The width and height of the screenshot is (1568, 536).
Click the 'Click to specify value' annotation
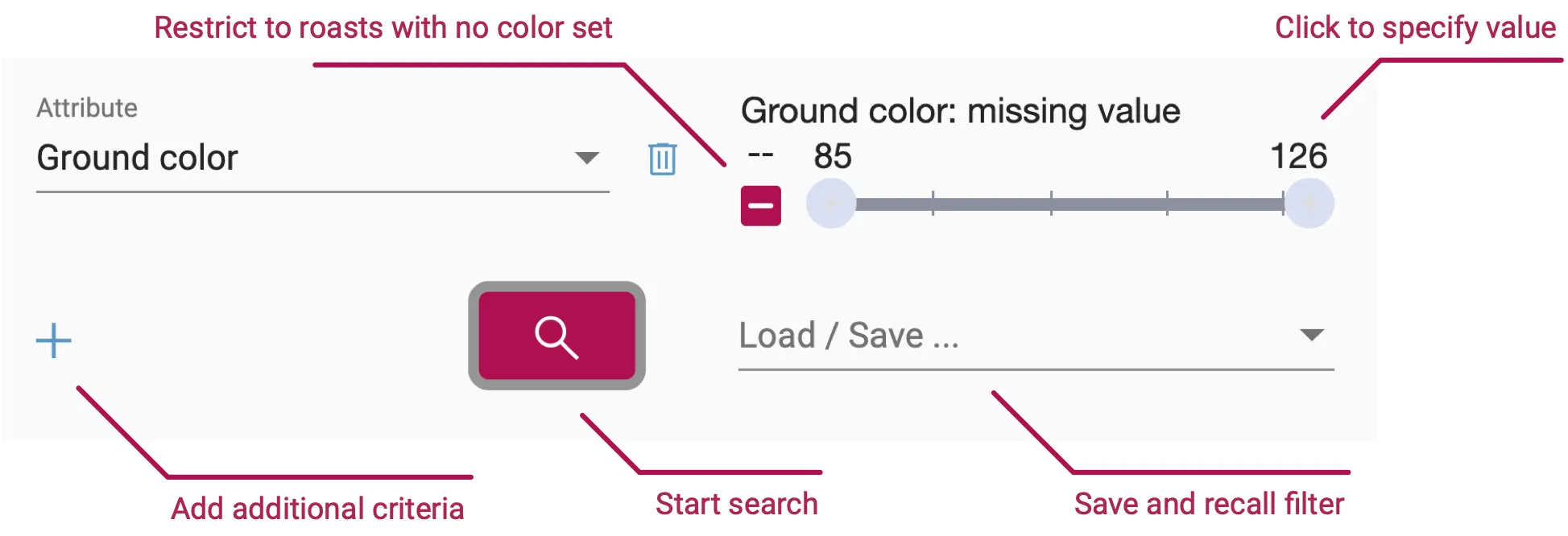click(1414, 28)
